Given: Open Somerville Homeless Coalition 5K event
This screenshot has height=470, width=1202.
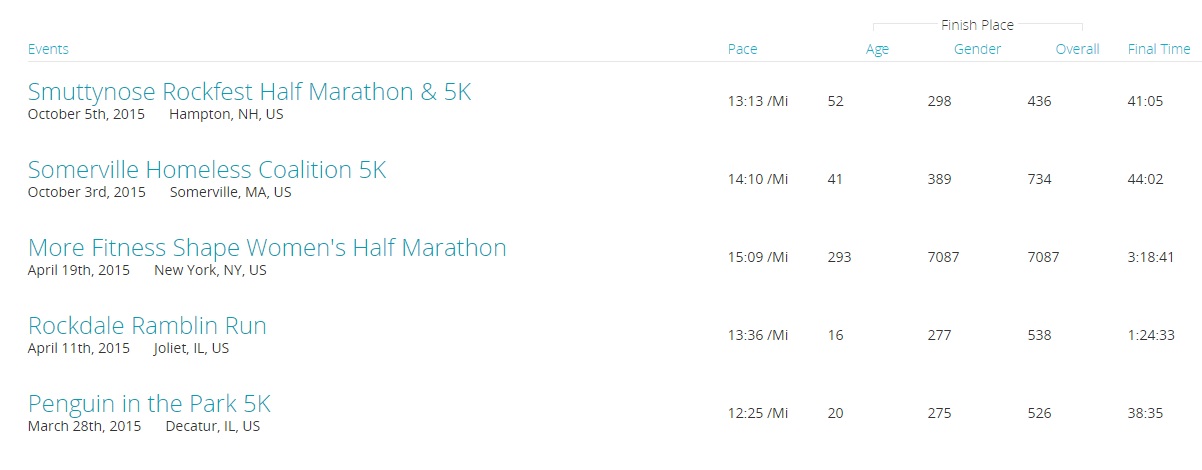Looking at the screenshot, I should tap(207, 170).
